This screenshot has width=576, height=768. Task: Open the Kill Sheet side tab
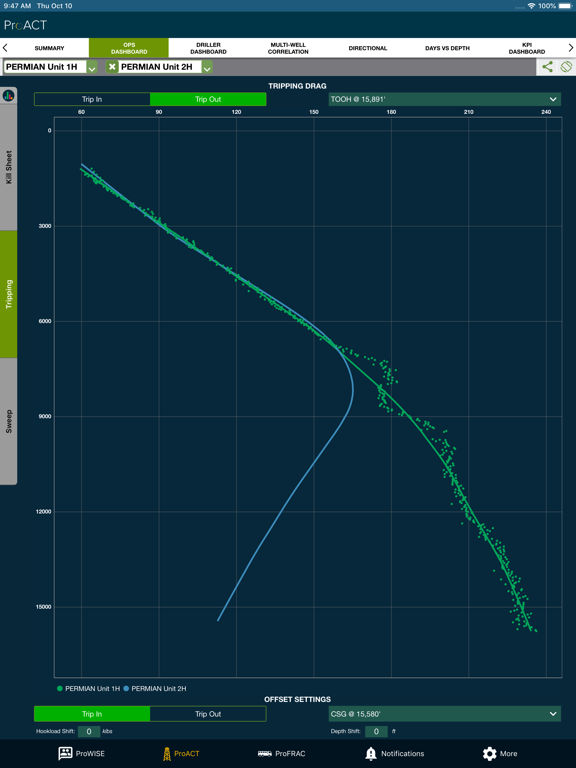pyautogui.click(x=8, y=167)
